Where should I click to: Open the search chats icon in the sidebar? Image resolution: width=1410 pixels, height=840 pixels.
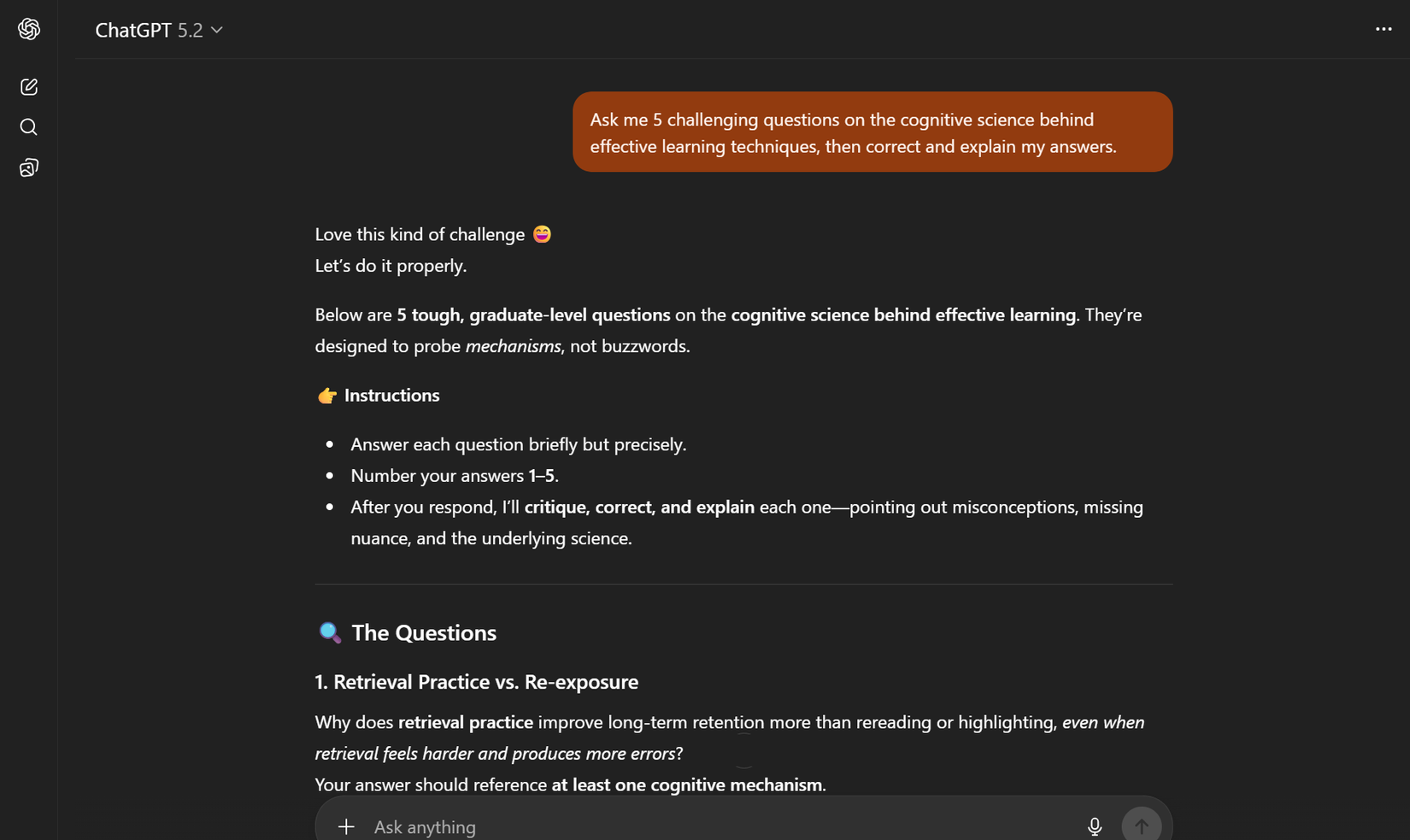[x=28, y=126]
